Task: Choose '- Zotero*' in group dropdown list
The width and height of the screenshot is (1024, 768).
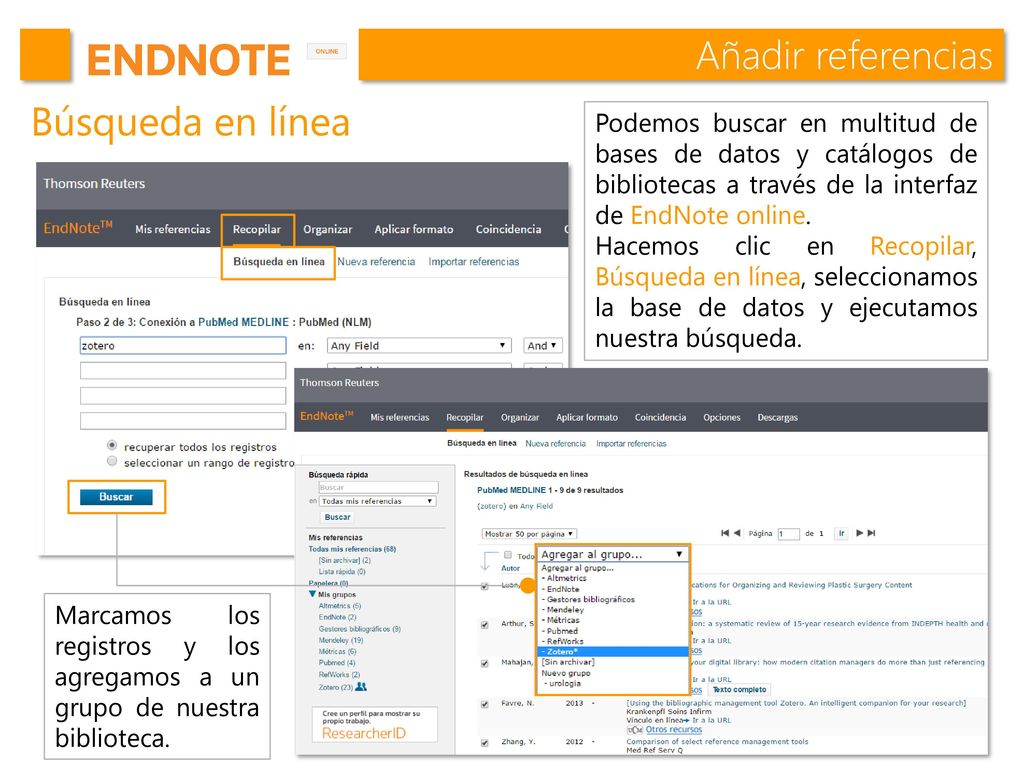Action: point(613,652)
